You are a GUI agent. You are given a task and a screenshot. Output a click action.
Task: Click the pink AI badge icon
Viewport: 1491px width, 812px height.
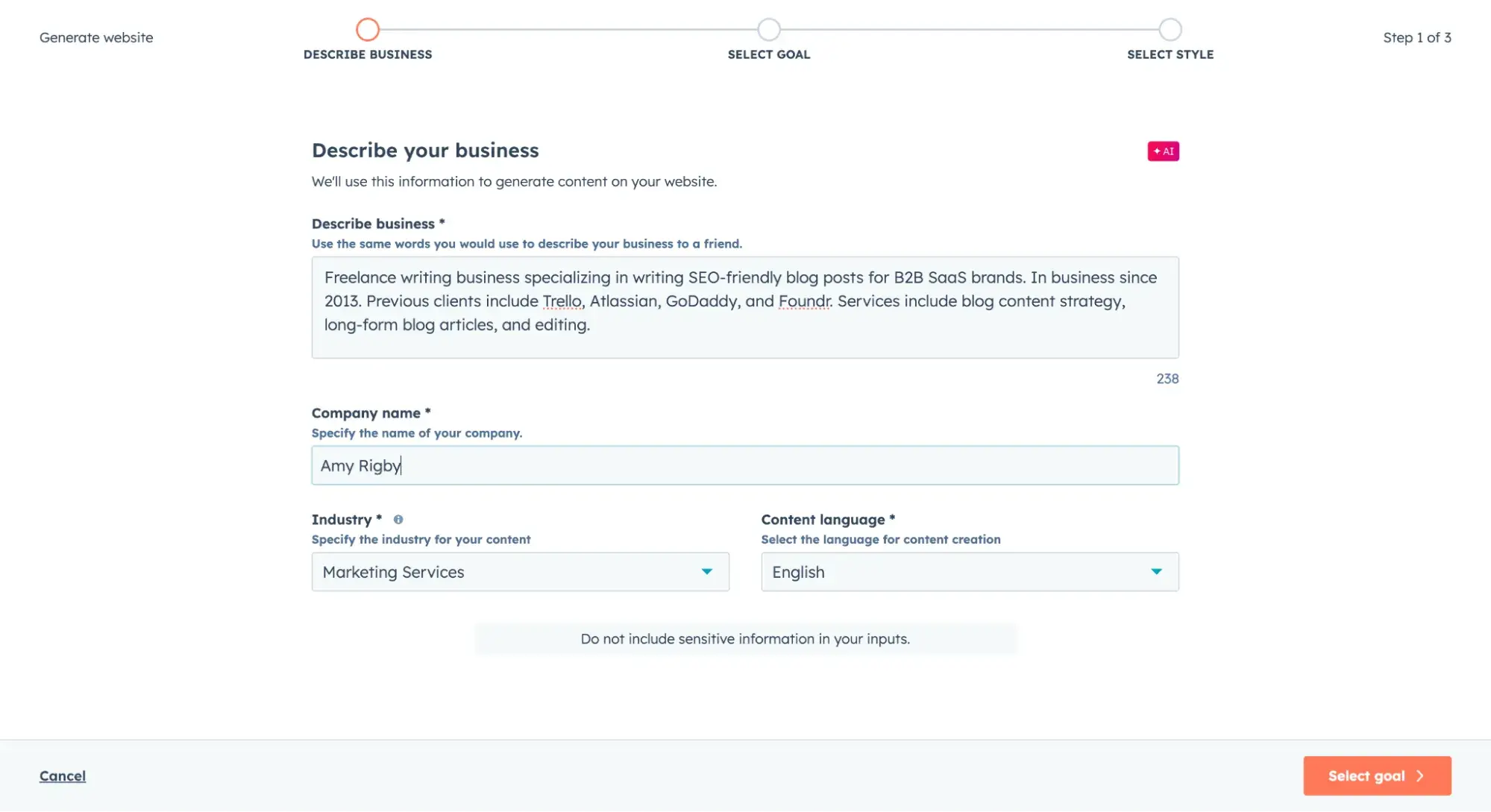(x=1163, y=151)
